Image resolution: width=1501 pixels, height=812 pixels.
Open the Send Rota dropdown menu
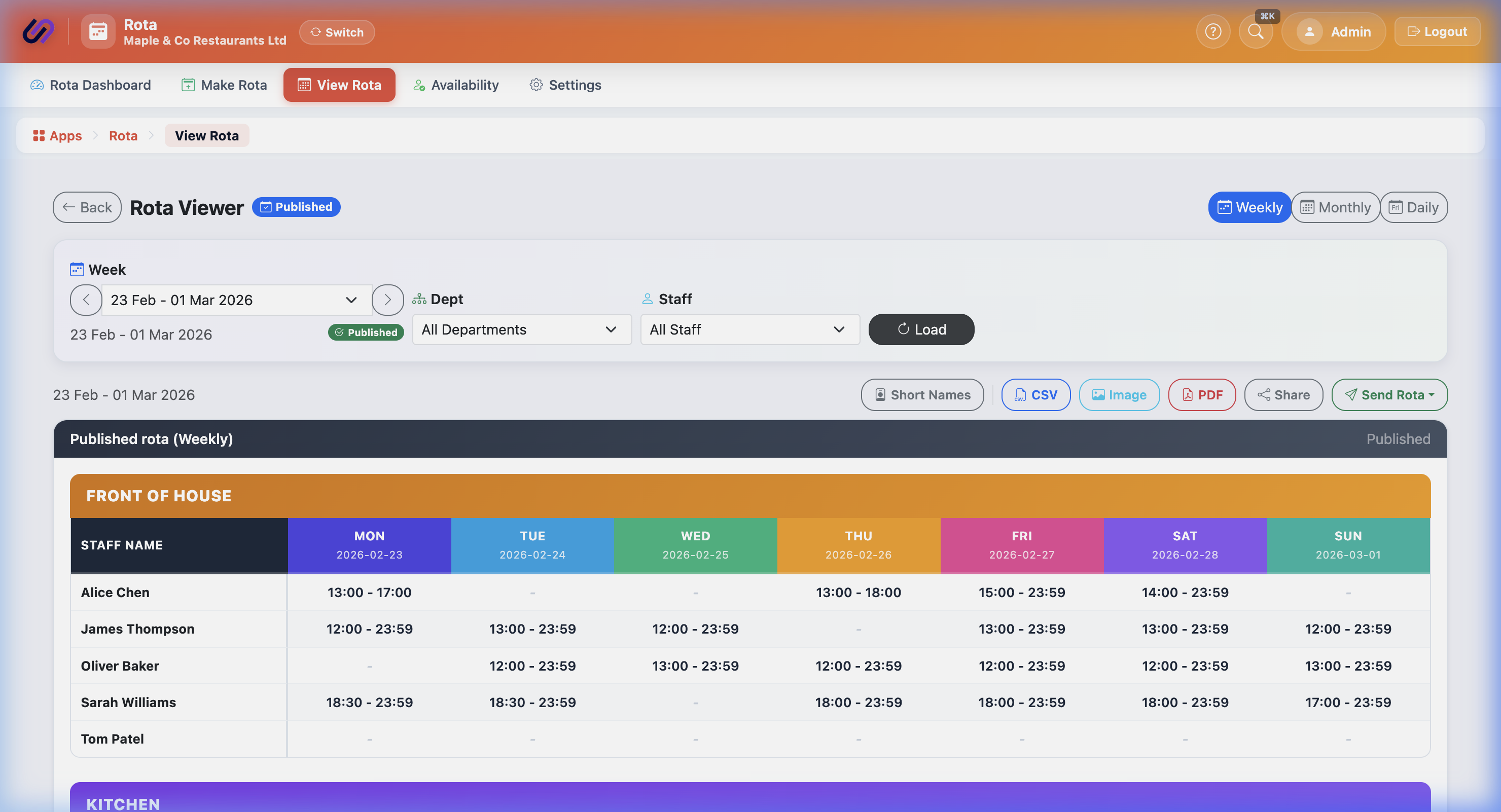click(1389, 395)
